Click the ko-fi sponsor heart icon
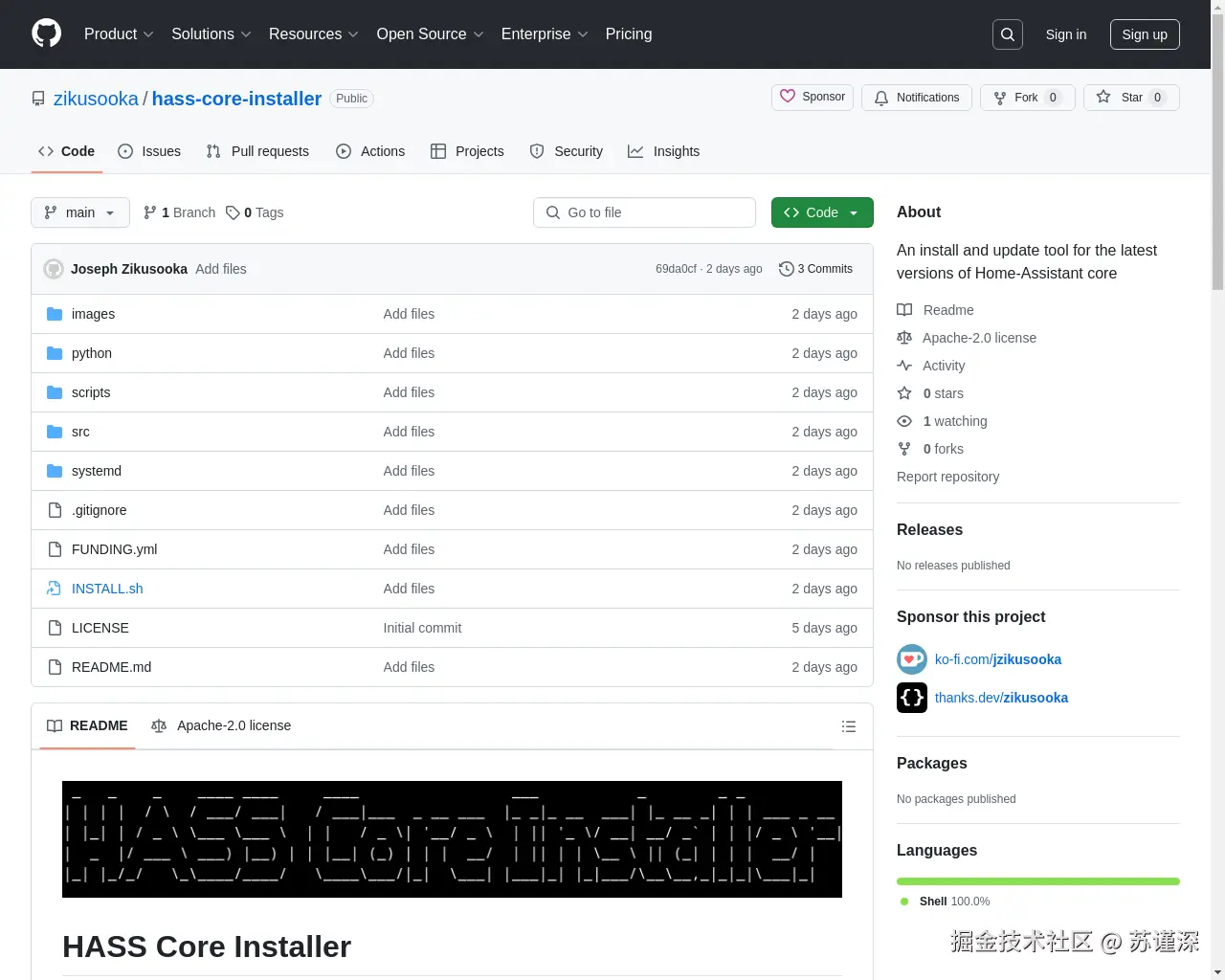Viewport: 1225px width, 980px height. [911, 659]
